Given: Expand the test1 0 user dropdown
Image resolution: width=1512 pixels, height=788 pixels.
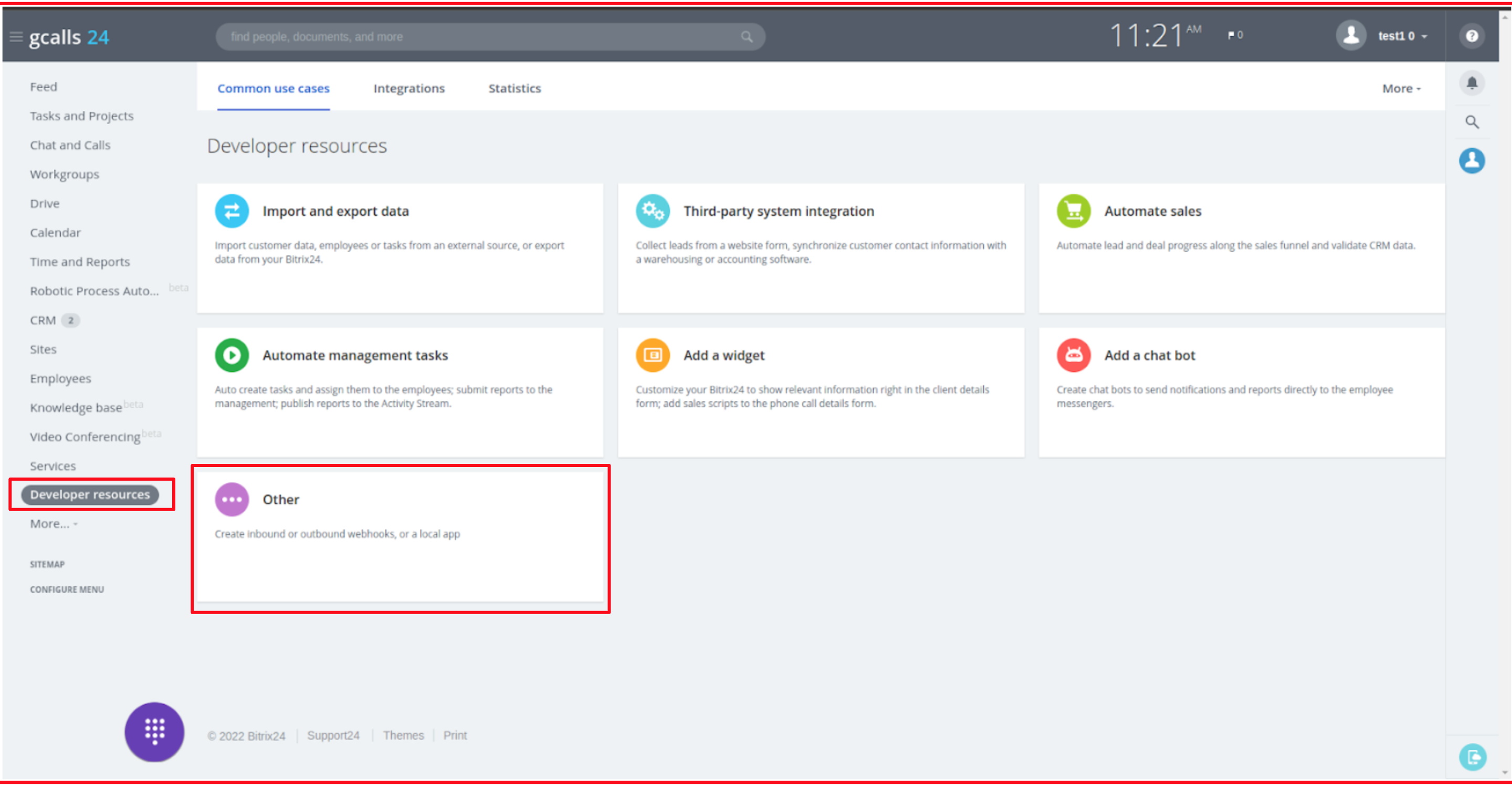Looking at the screenshot, I should [1402, 36].
